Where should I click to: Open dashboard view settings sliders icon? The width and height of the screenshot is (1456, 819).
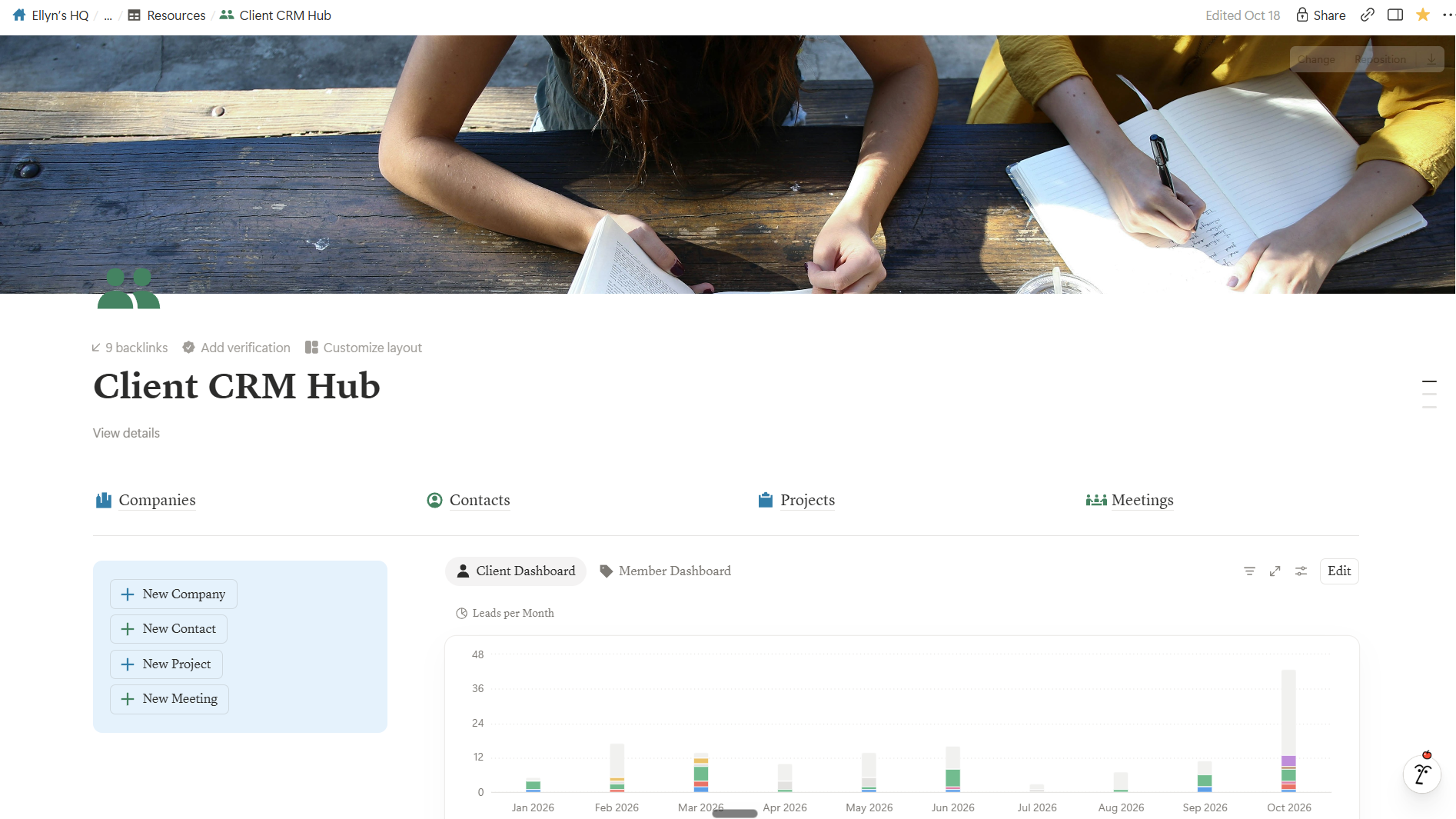1301,571
